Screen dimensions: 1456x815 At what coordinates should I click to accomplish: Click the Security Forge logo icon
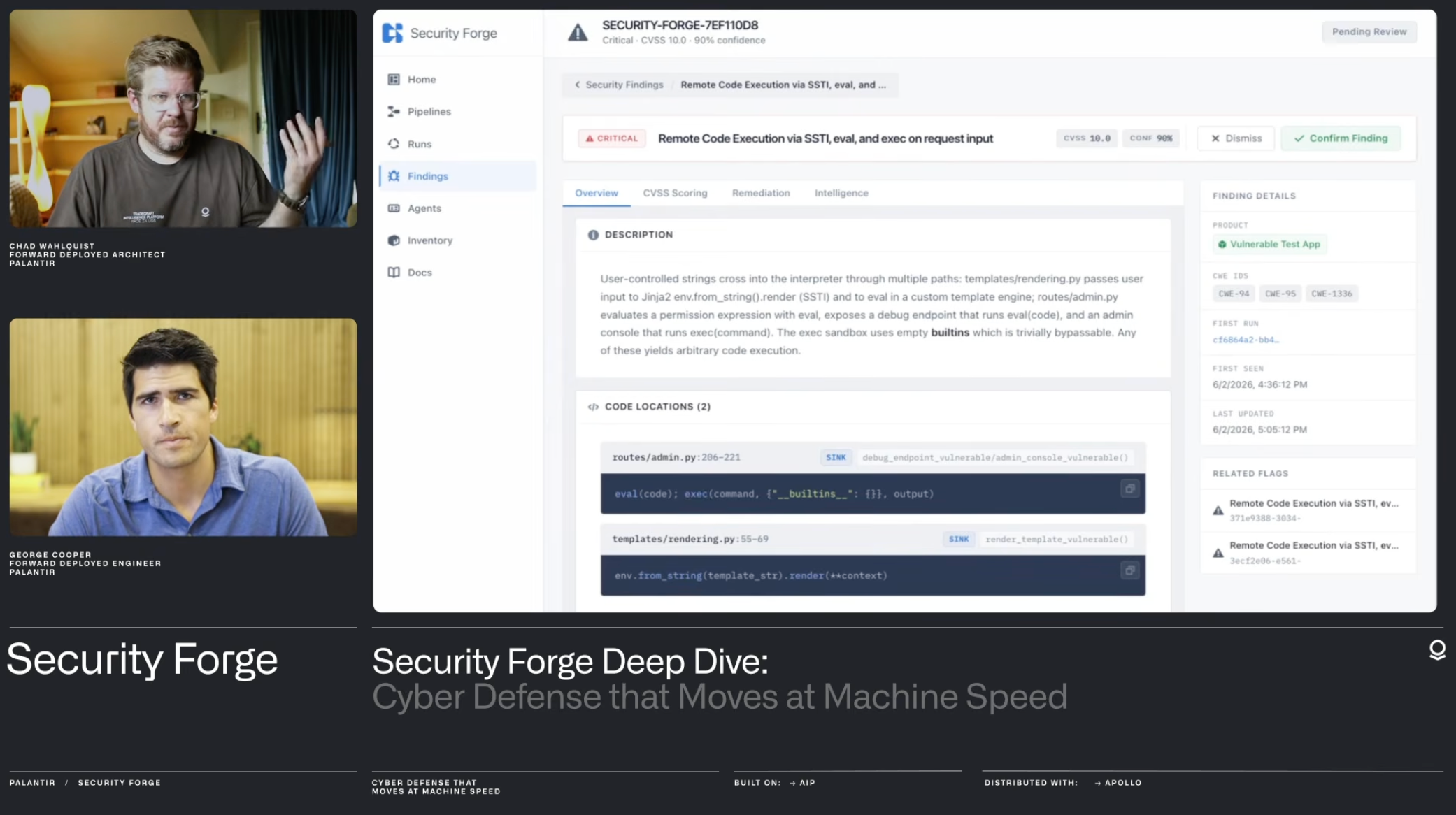392,33
